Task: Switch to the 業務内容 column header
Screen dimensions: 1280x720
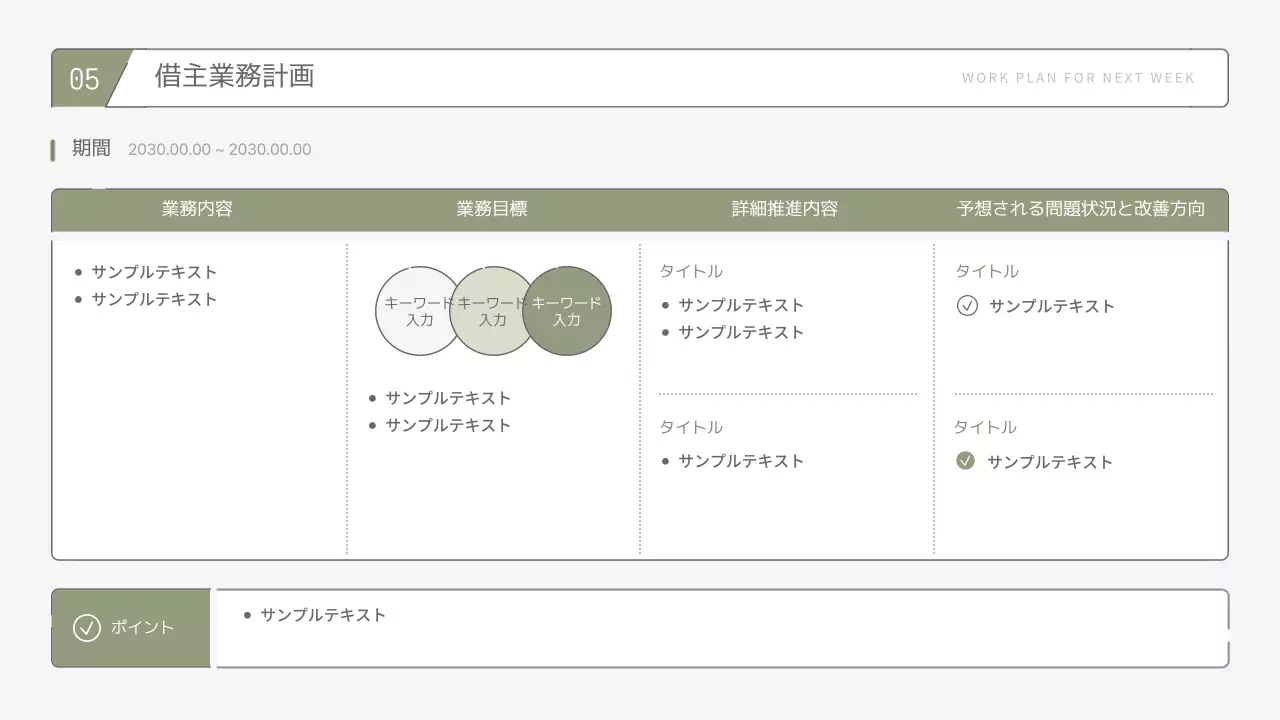Action: [196, 209]
